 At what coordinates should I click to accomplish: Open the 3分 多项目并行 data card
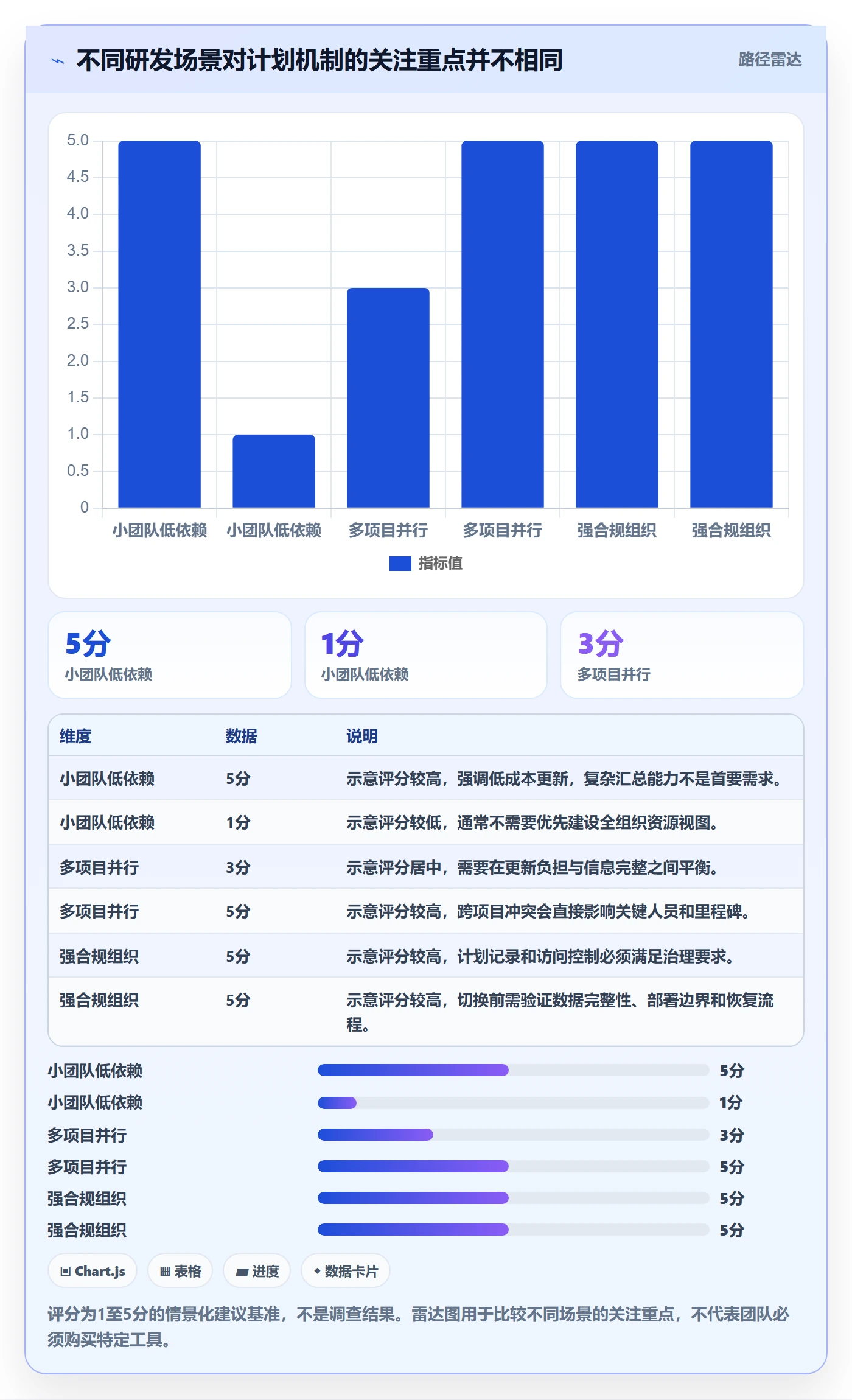[682, 655]
